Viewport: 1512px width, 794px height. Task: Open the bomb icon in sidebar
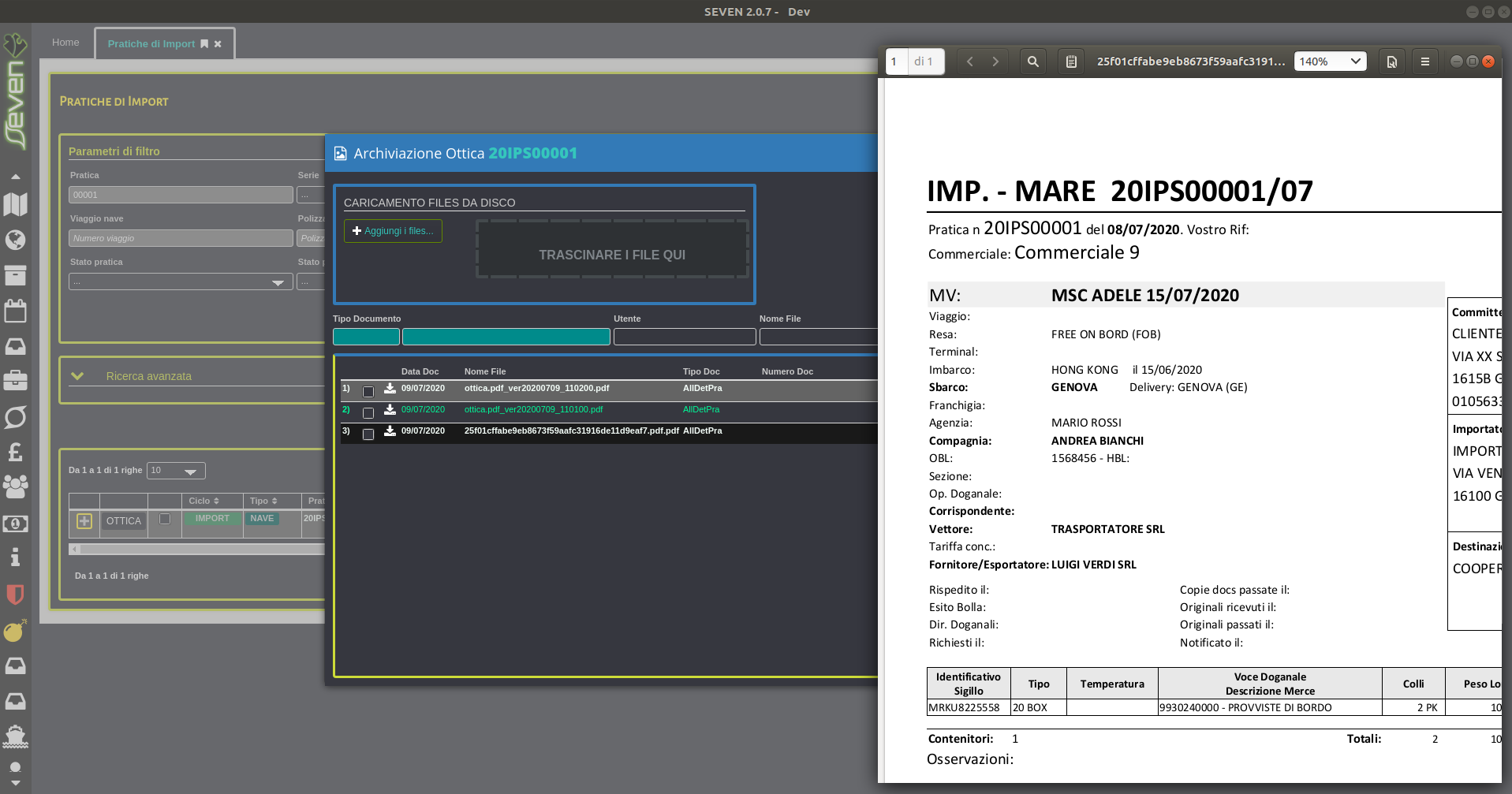tap(15, 631)
